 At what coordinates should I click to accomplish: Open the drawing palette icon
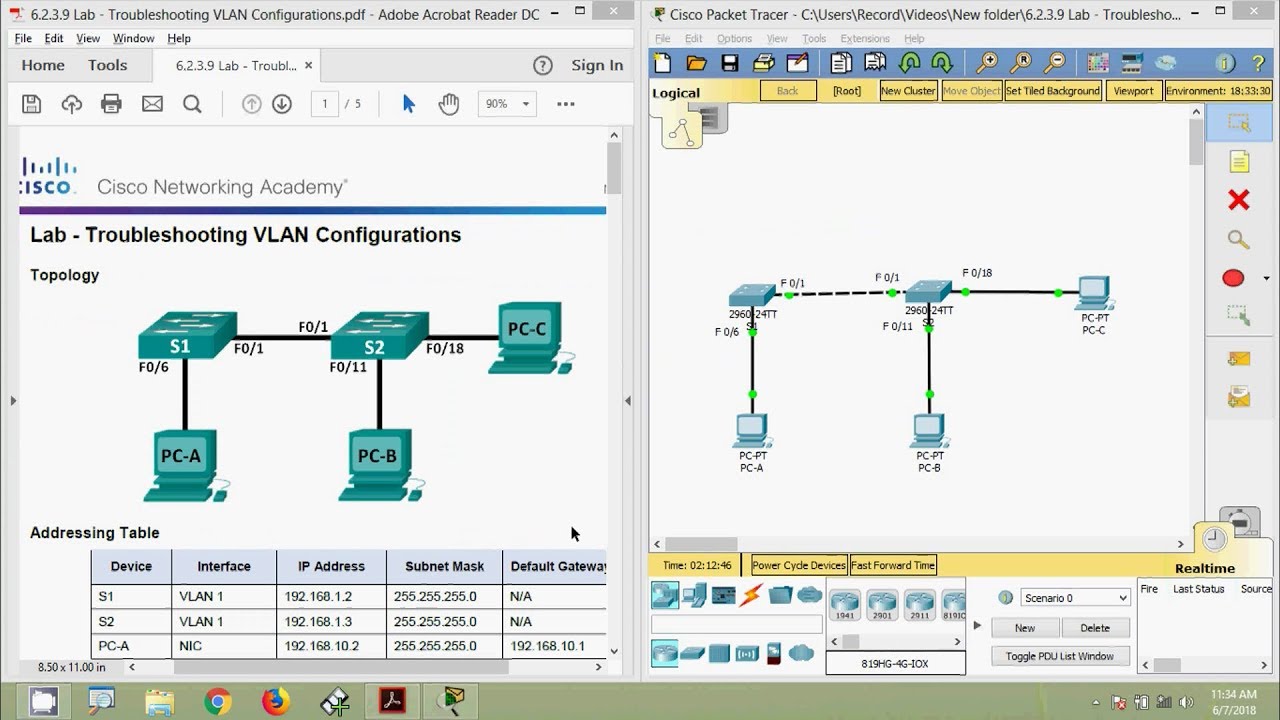pyautogui.click(x=1098, y=63)
